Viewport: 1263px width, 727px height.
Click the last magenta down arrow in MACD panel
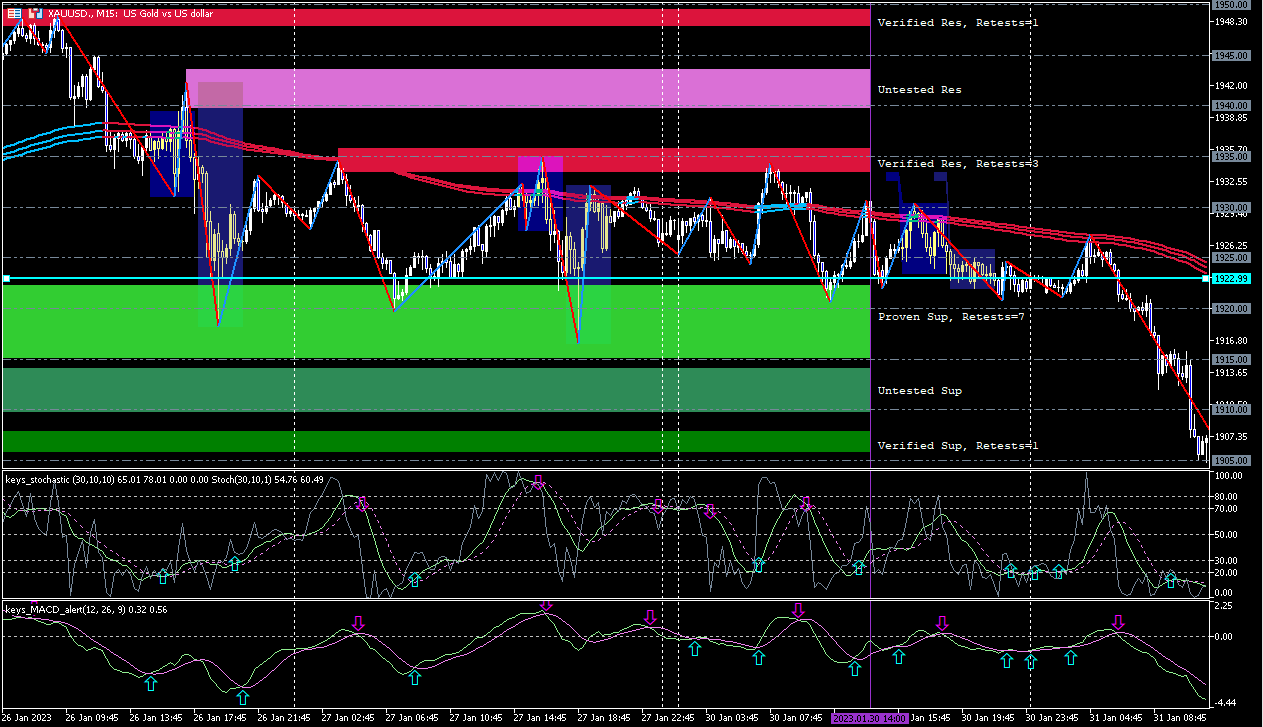1118,622
